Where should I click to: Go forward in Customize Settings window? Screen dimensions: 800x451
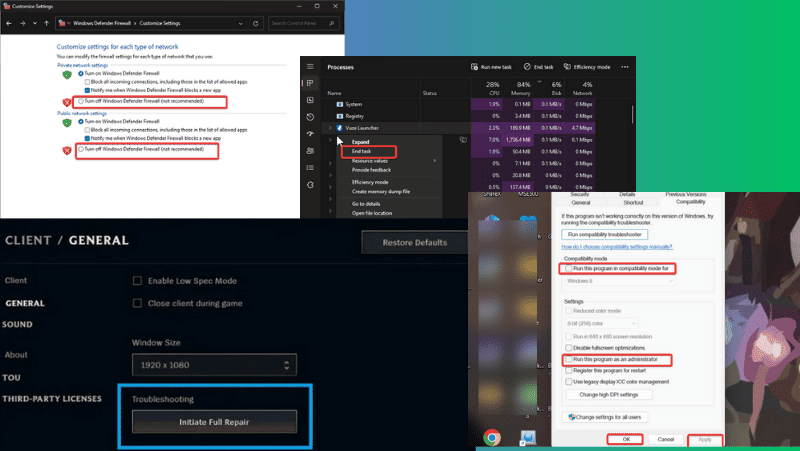(22, 23)
